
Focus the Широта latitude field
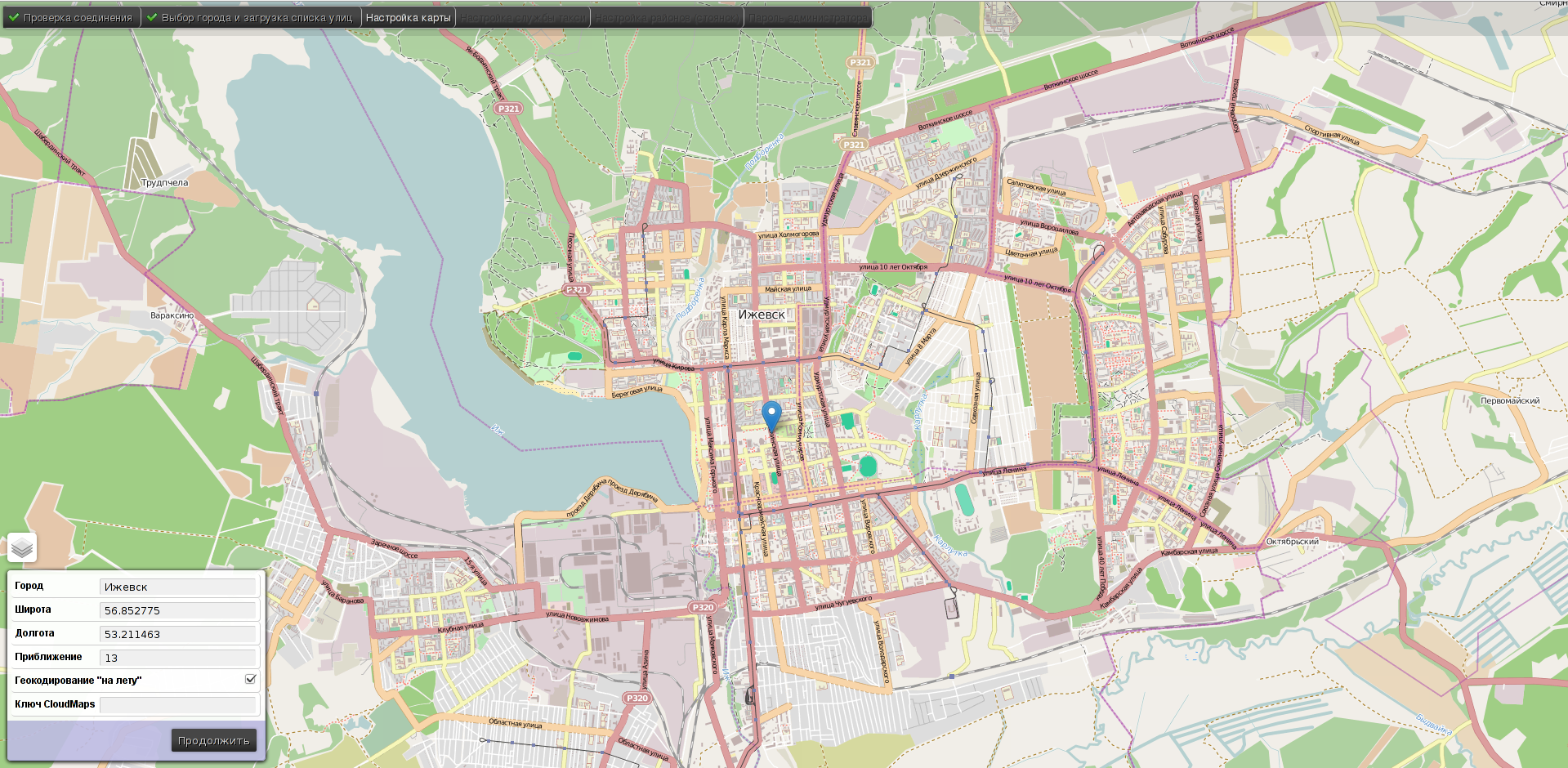[x=178, y=610]
